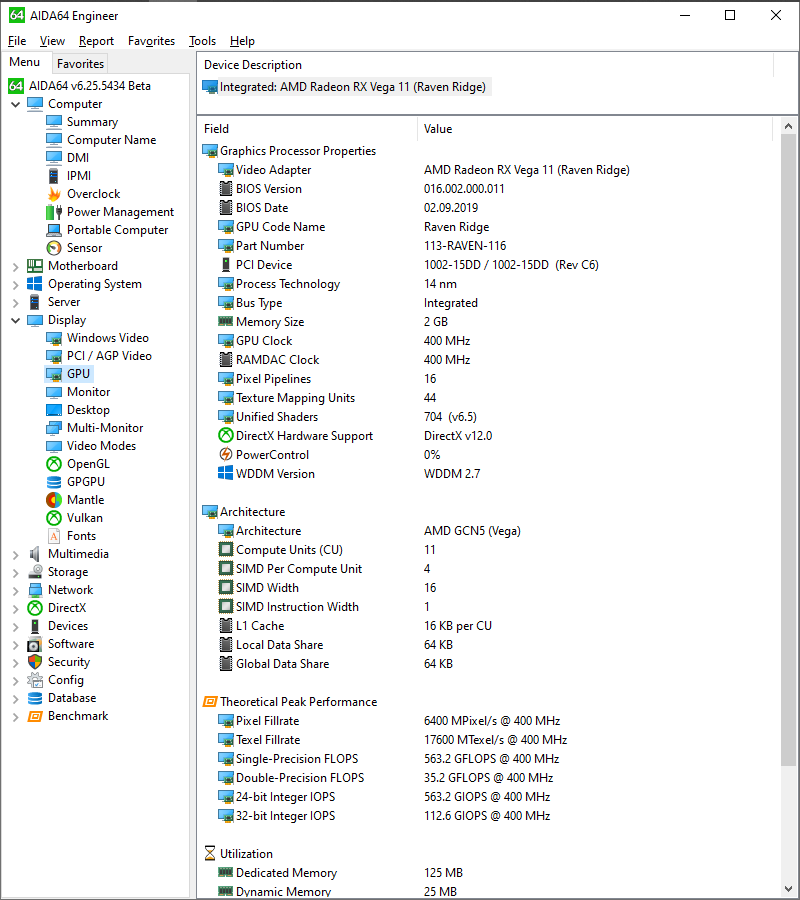The width and height of the screenshot is (800, 900).
Task: Click the OpenGL Xbox-style icon
Action: (x=54, y=464)
